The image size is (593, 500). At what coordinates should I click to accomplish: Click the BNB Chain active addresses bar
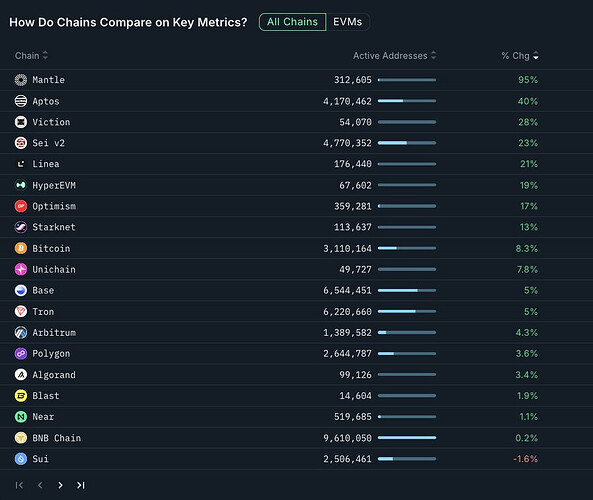click(x=407, y=438)
